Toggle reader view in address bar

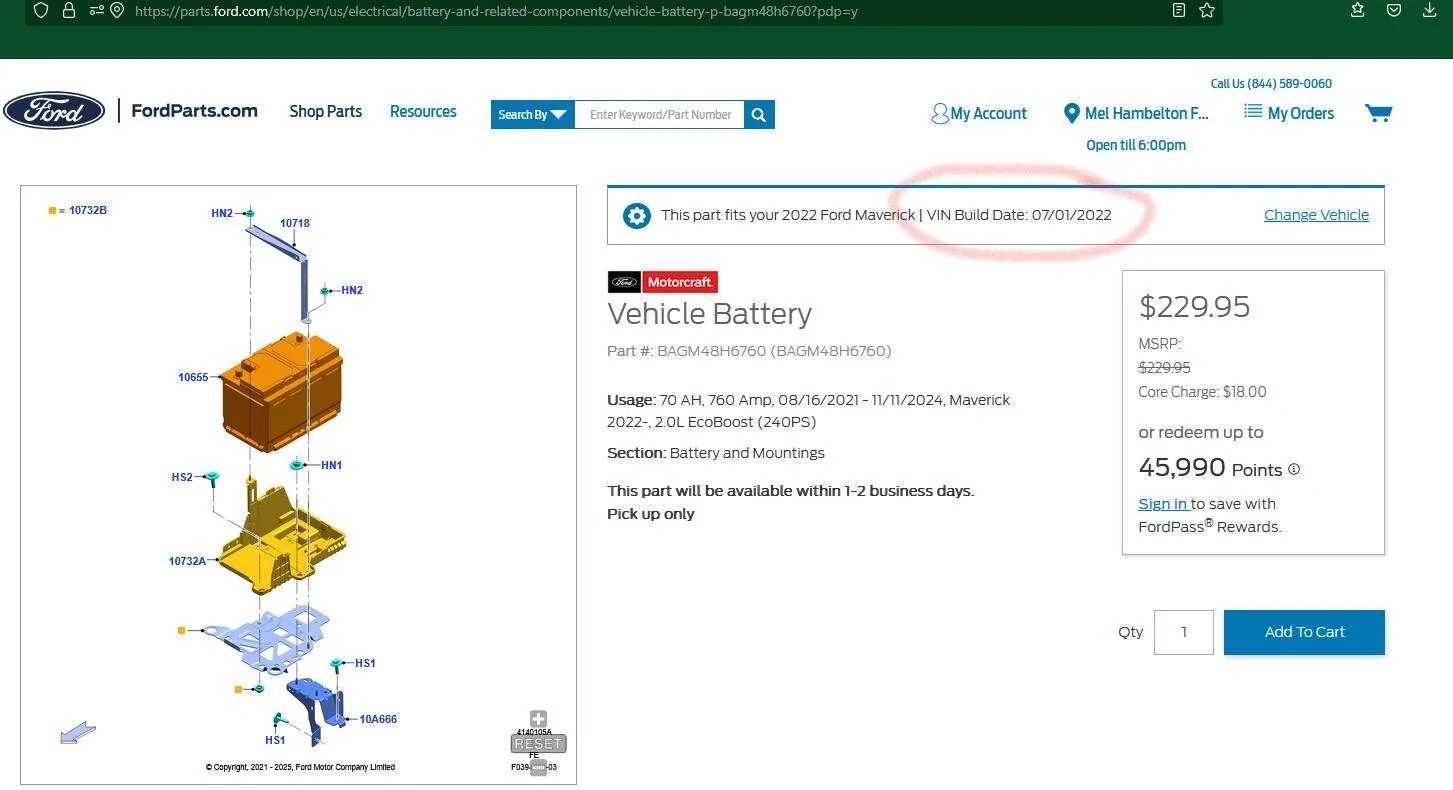(1179, 10)
